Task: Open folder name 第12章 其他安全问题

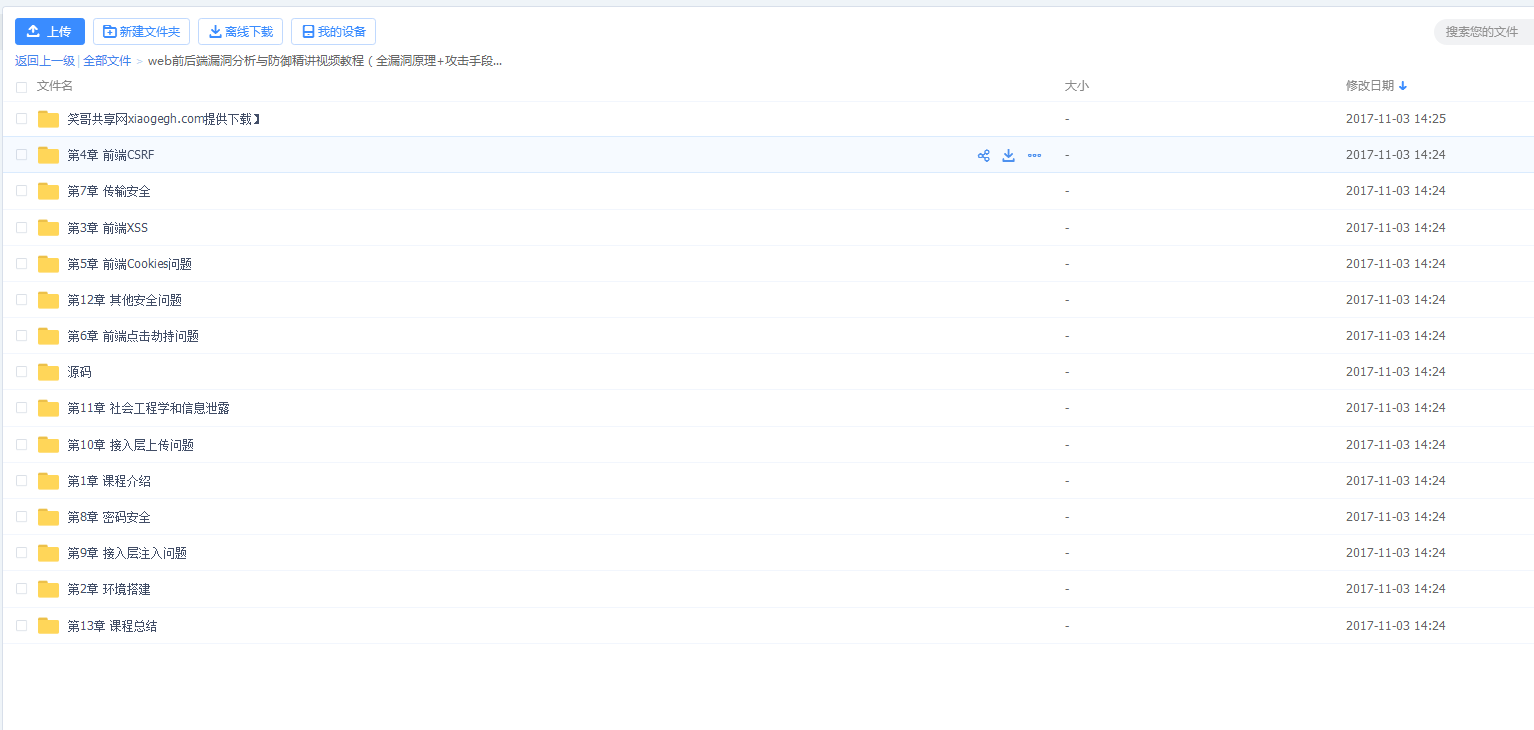Action: click(125, 300)
